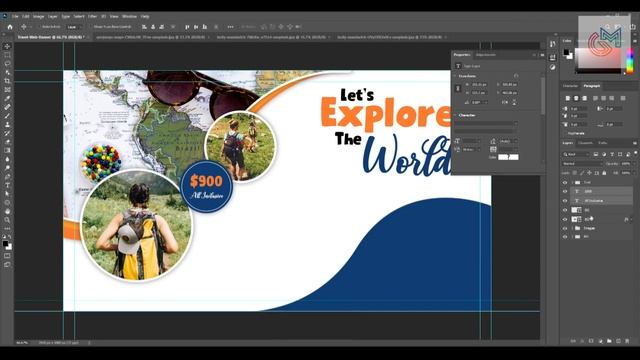
Task: Select the Clone Stamp tool
Action: [x=7, y=124]
